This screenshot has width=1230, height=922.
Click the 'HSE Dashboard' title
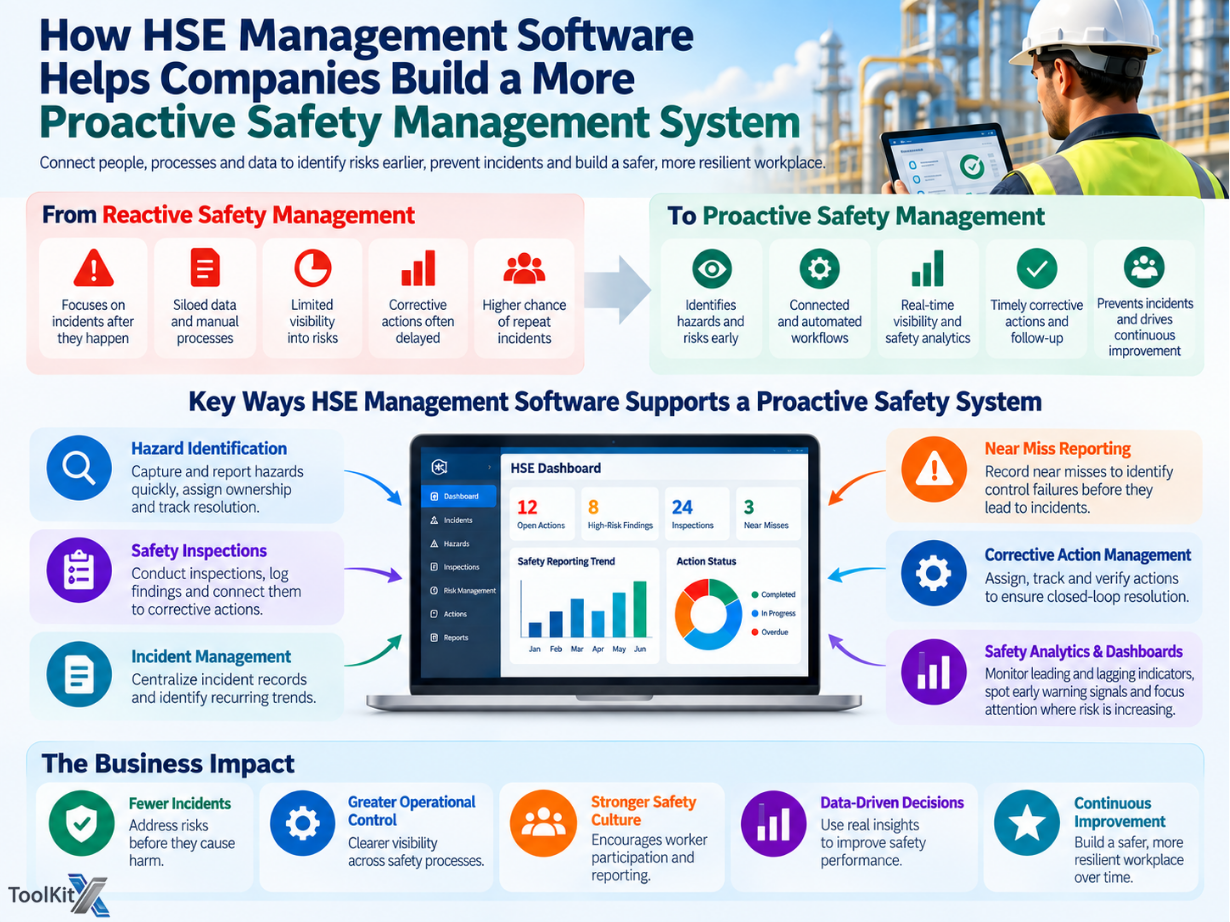coord(555,467)
